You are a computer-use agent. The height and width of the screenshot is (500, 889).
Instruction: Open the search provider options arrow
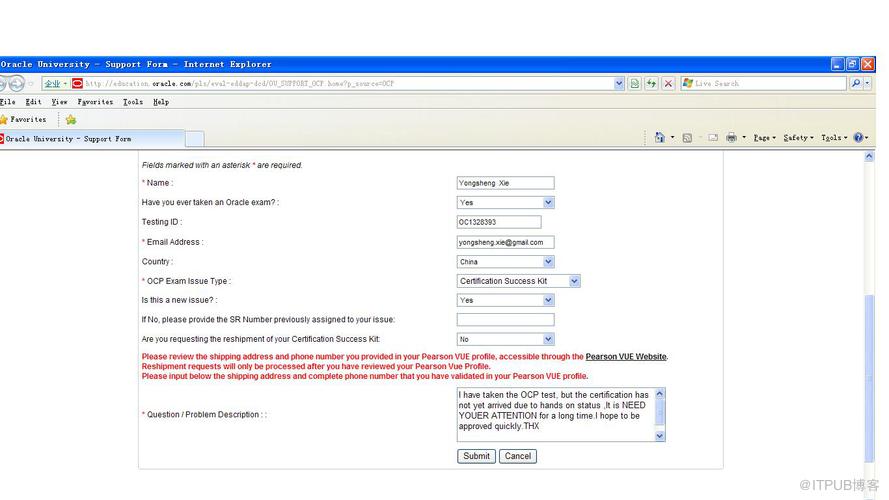coord(867,83)
